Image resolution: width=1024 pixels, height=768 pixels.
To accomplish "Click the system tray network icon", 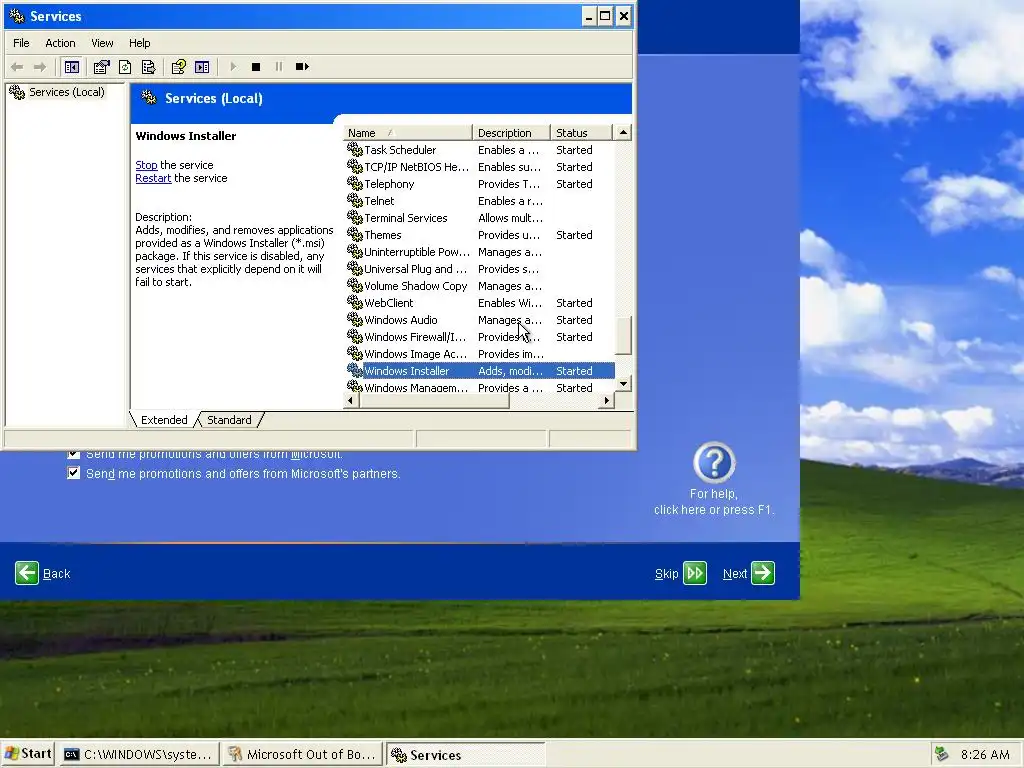I will coord(941,754).
